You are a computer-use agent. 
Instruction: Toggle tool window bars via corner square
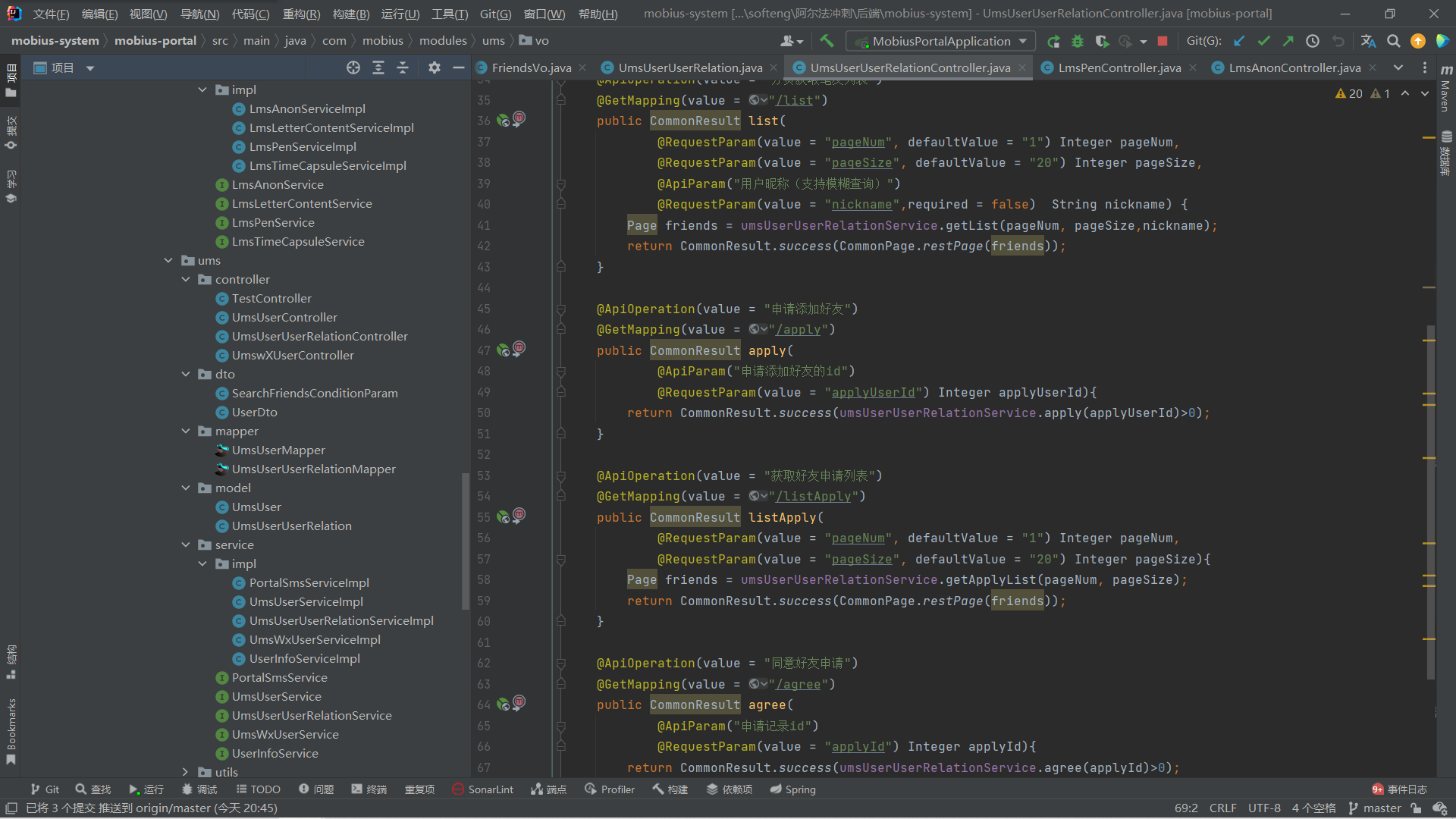click(11, 808)
